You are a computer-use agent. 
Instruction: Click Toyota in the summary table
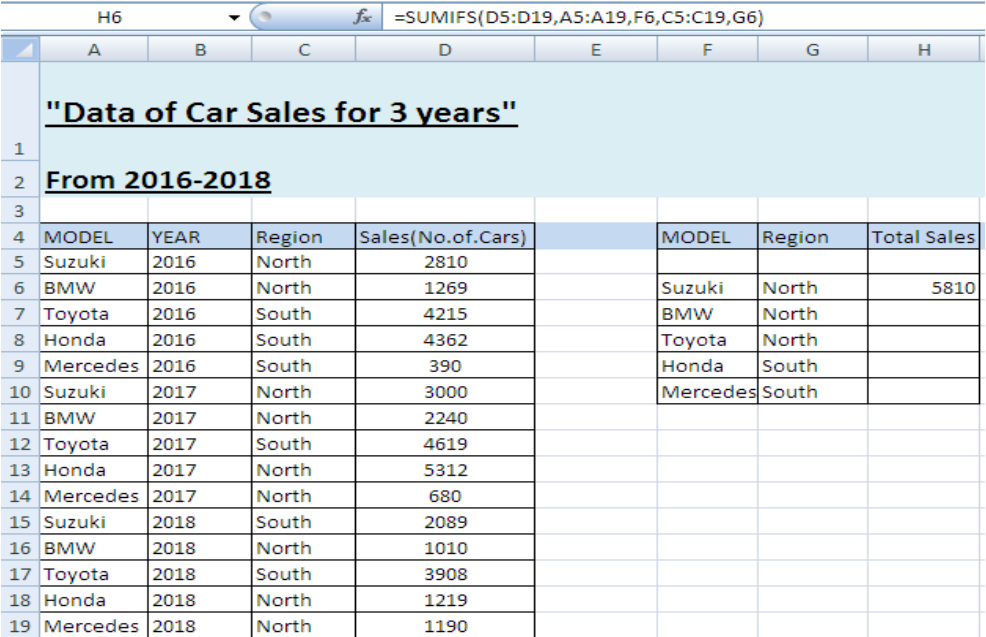(x=707, y=340)
